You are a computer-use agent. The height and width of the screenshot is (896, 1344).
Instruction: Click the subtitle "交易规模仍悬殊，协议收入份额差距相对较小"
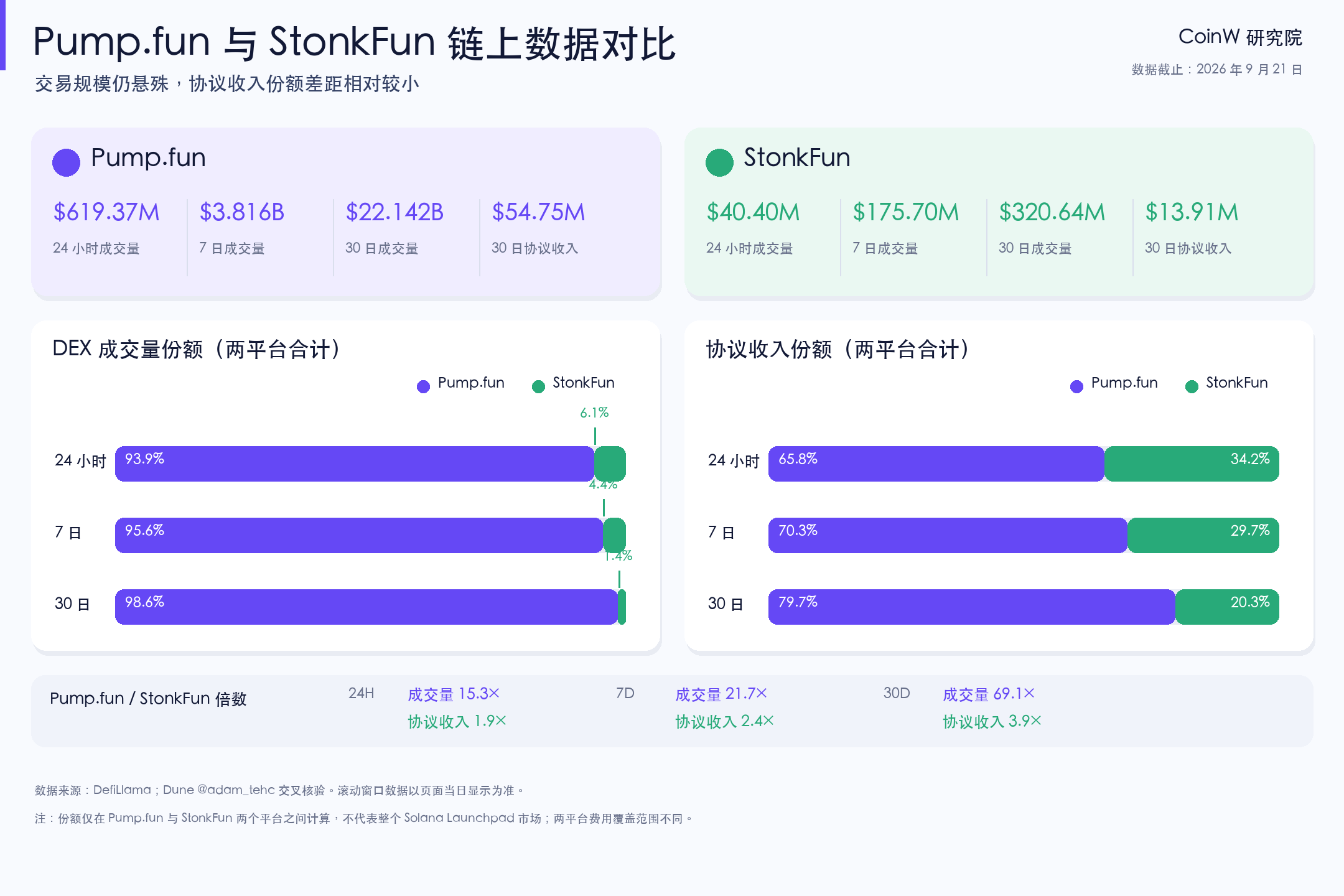tap(227, 83)
